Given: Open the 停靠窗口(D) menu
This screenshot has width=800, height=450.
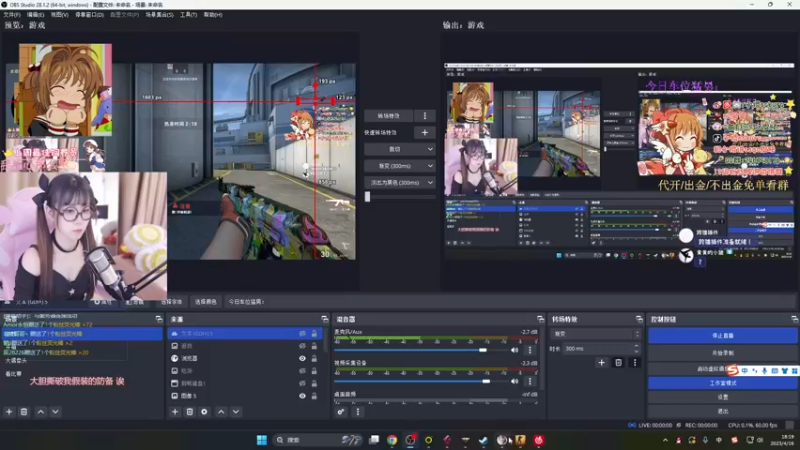Looking at the screenshot, I should coord(89,15).
